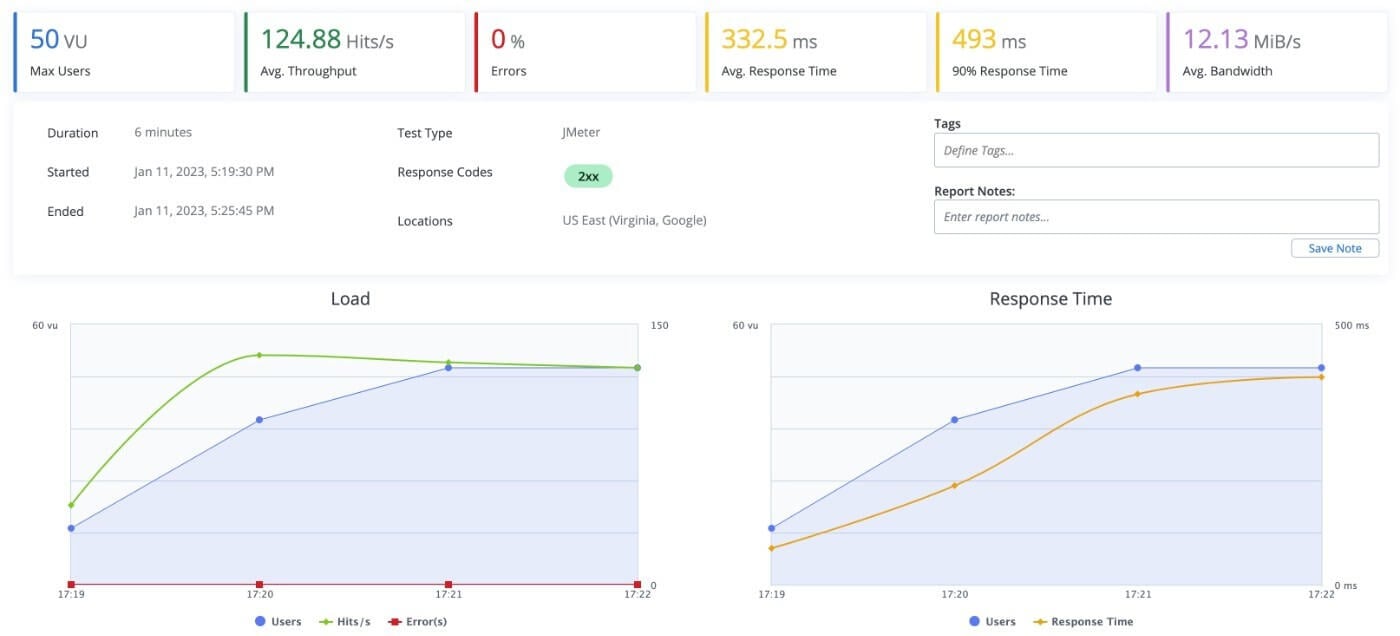
Task: Open the 0 % Errors card
Action: pos(585,52)
